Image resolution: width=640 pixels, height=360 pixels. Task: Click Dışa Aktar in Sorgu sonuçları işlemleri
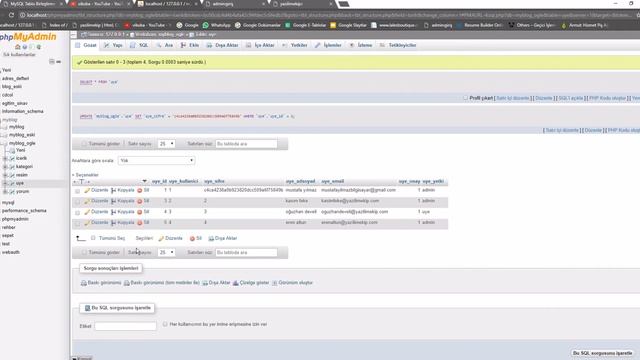(x=216, y=283)
